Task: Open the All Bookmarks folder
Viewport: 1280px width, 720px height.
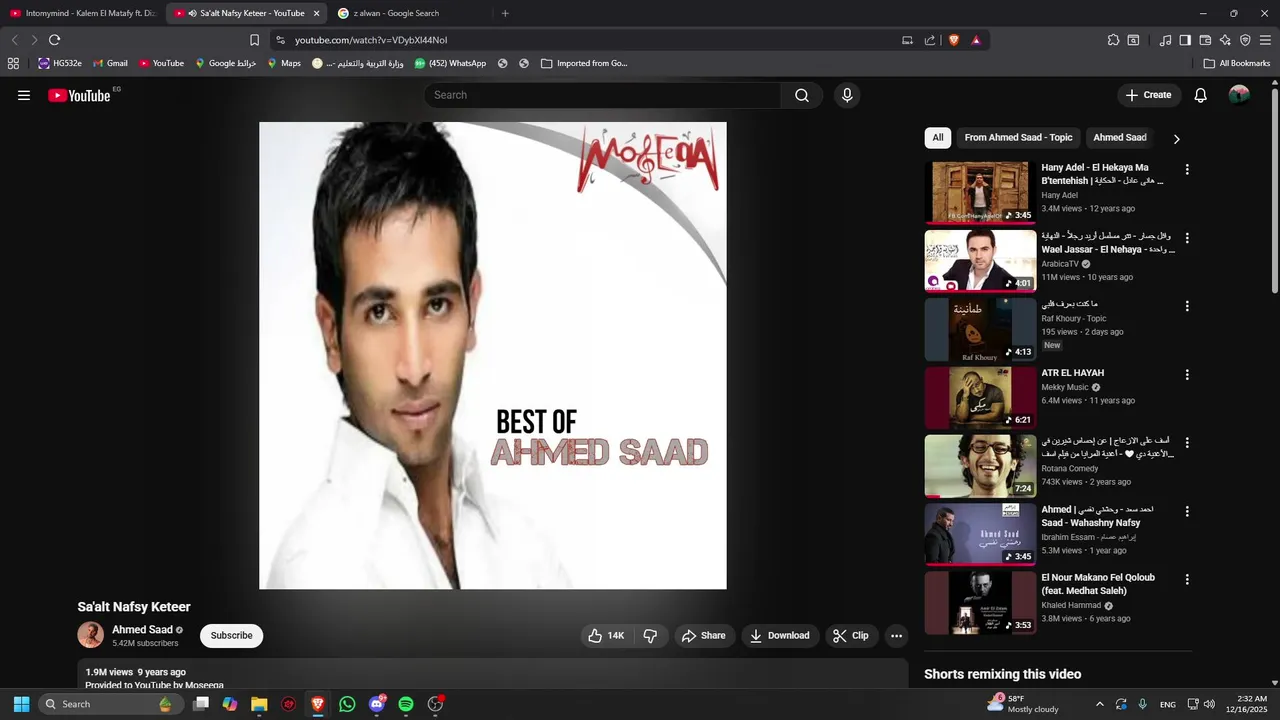Action: tap(1237, 63)
